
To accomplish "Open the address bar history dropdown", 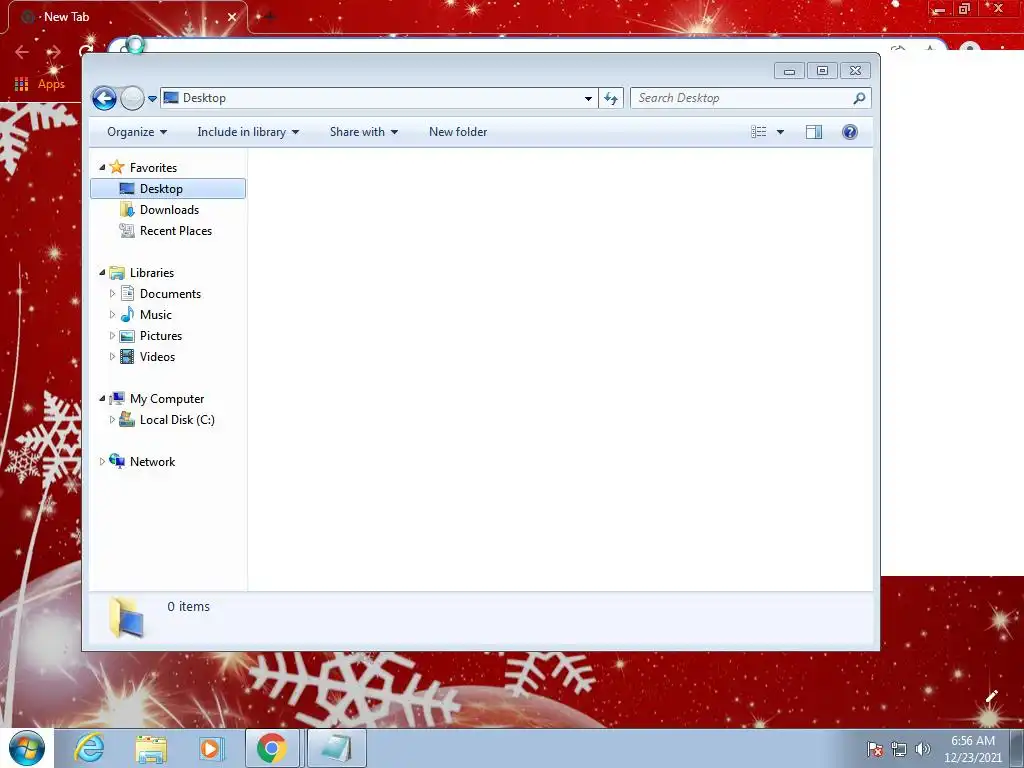I will 588,99.
